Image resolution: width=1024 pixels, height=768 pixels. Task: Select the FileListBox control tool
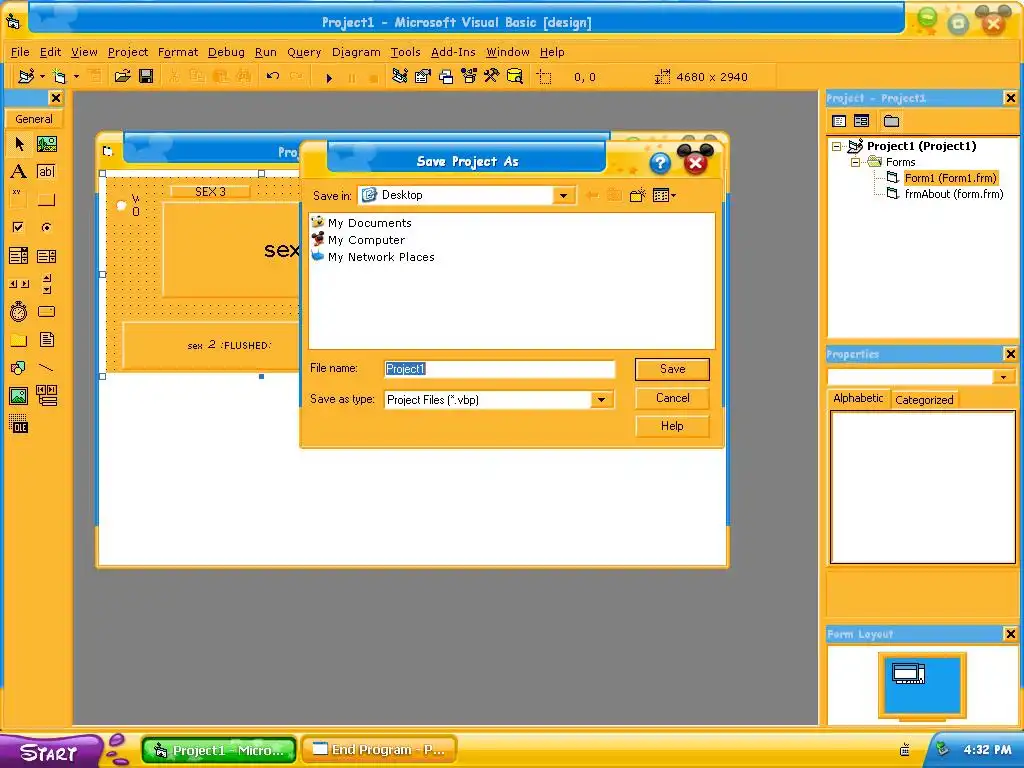tap(46, 340)
